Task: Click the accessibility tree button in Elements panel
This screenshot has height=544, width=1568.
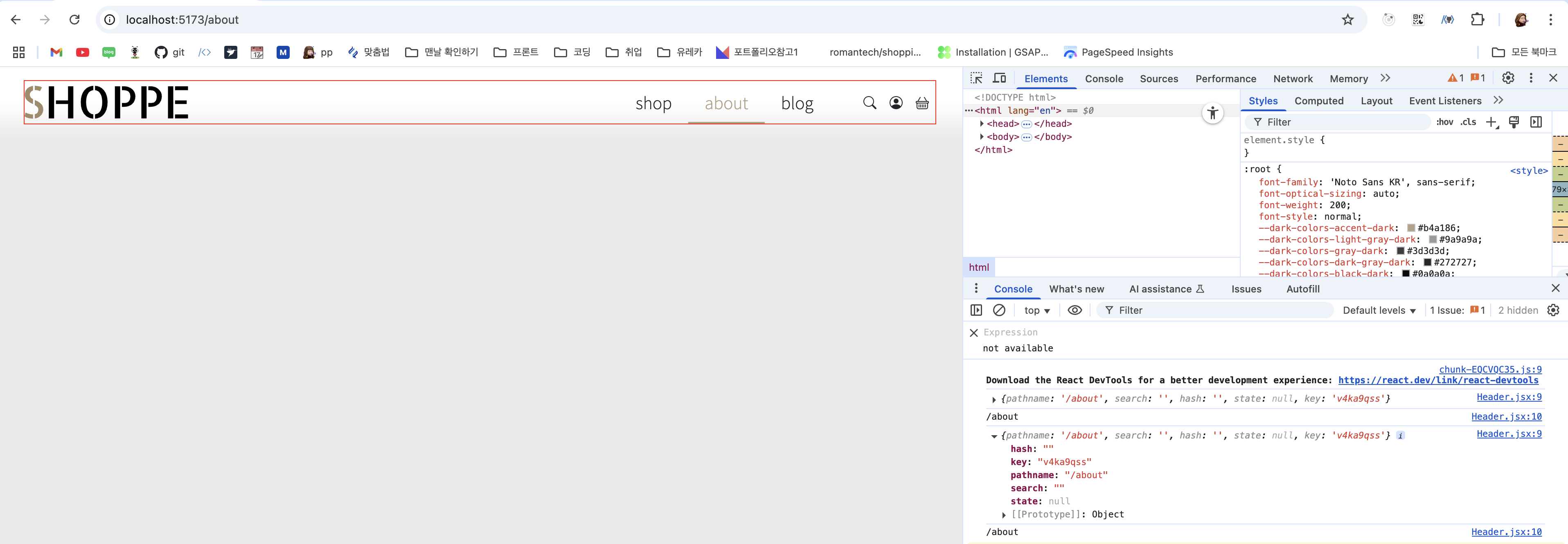Action: click(x=1212, y=112)
